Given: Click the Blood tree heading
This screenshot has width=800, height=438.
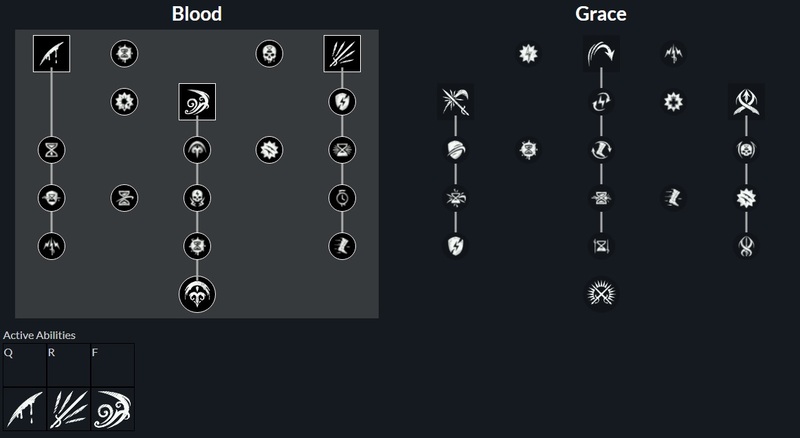Looking at the screenshot, I should pos(197,14).
